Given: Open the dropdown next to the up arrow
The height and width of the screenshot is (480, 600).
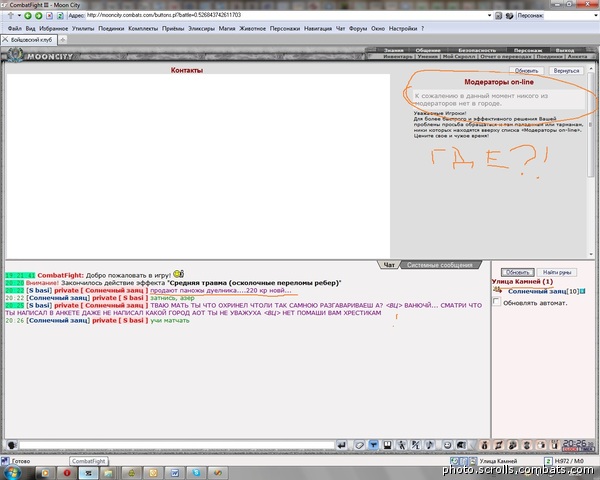Looking at the screenshot, I should tap(19, 16).
